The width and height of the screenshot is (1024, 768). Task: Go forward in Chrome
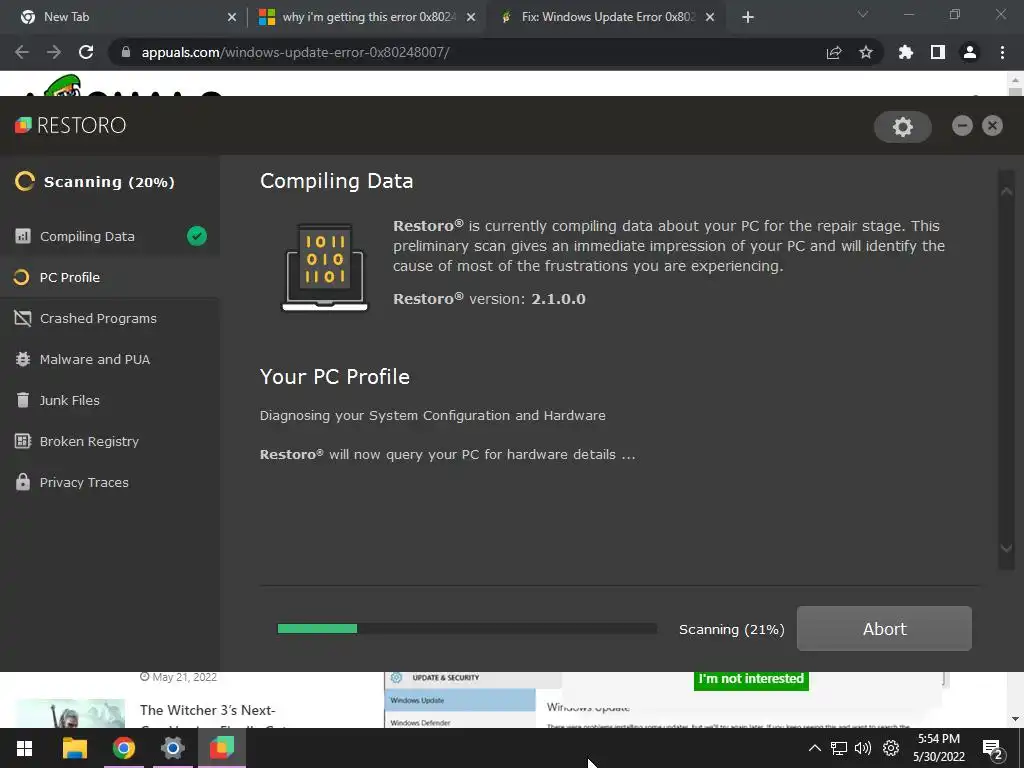pyautogui.click(x=54, y=52)
